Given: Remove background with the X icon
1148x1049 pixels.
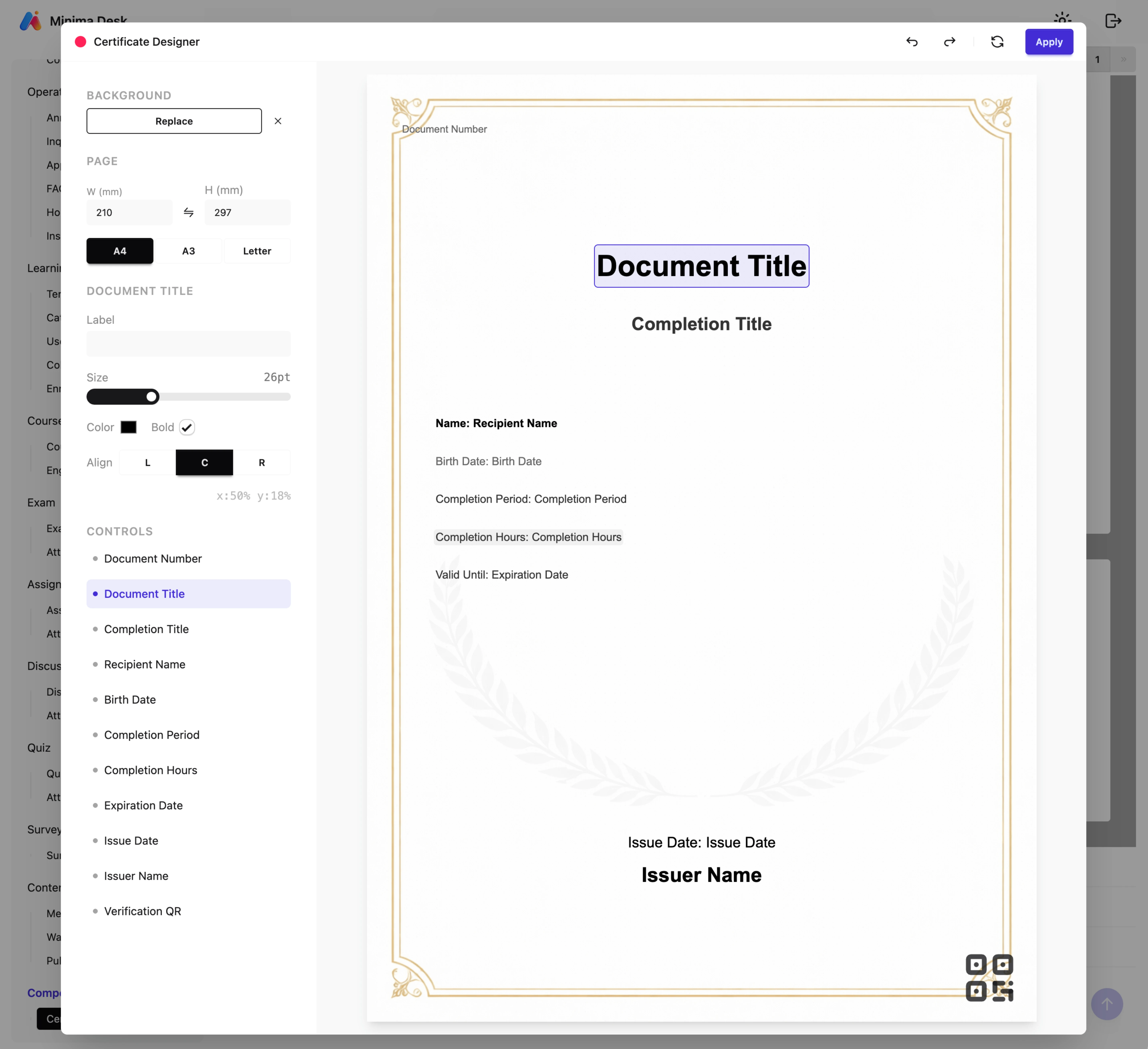Looking at the screenshot, I should (278, 121).
